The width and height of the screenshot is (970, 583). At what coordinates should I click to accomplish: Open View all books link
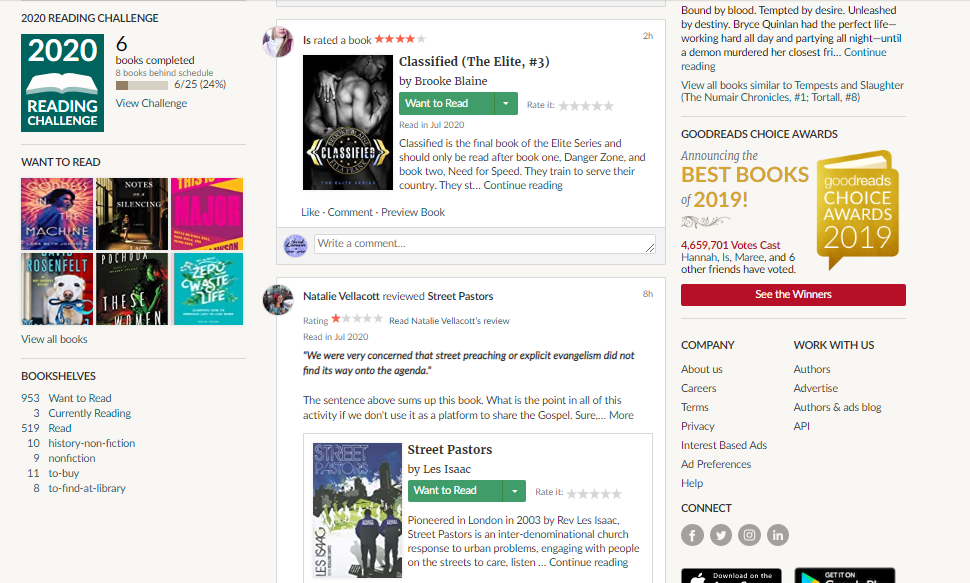pos(54,339)
